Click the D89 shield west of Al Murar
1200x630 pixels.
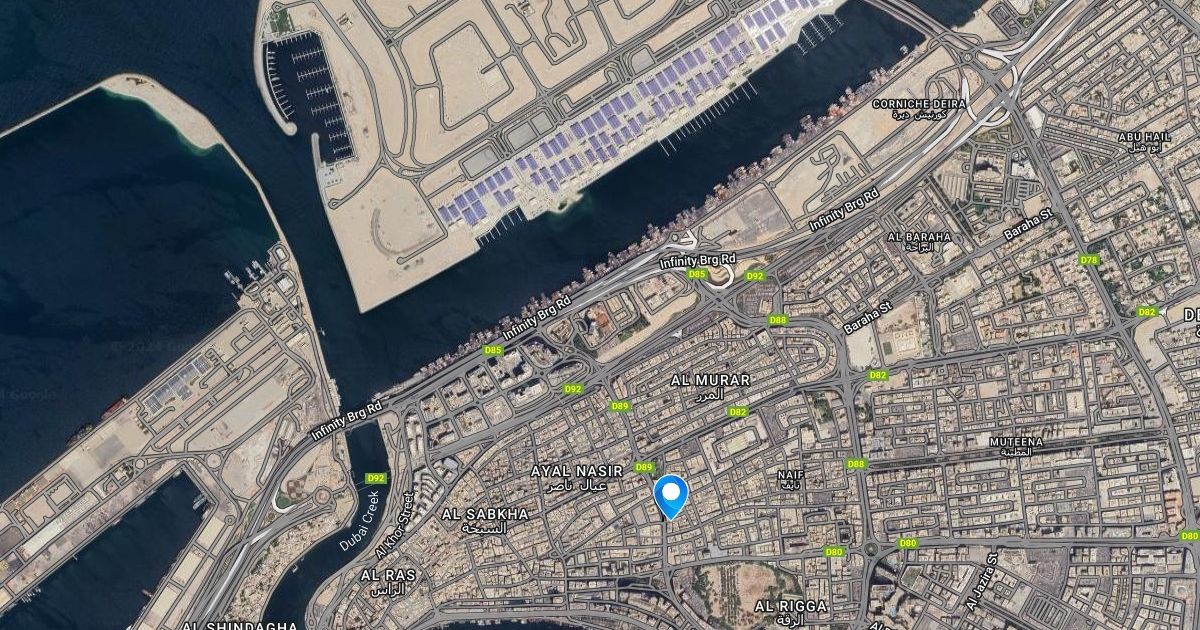620,406
